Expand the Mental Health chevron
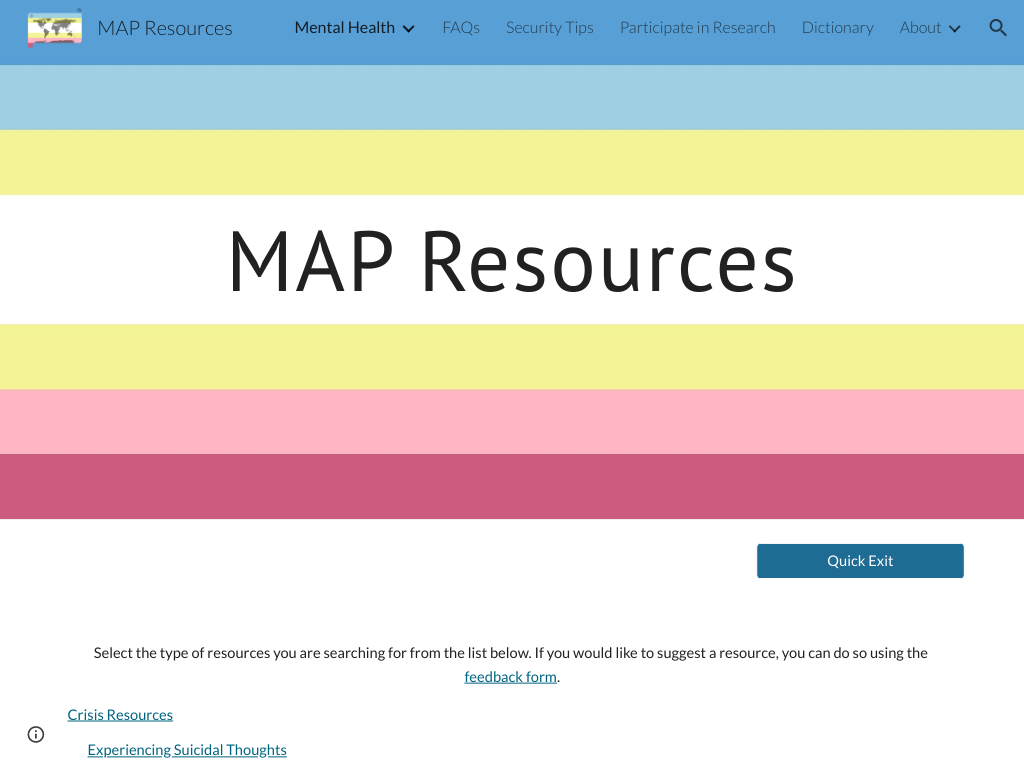 point(409,29)
